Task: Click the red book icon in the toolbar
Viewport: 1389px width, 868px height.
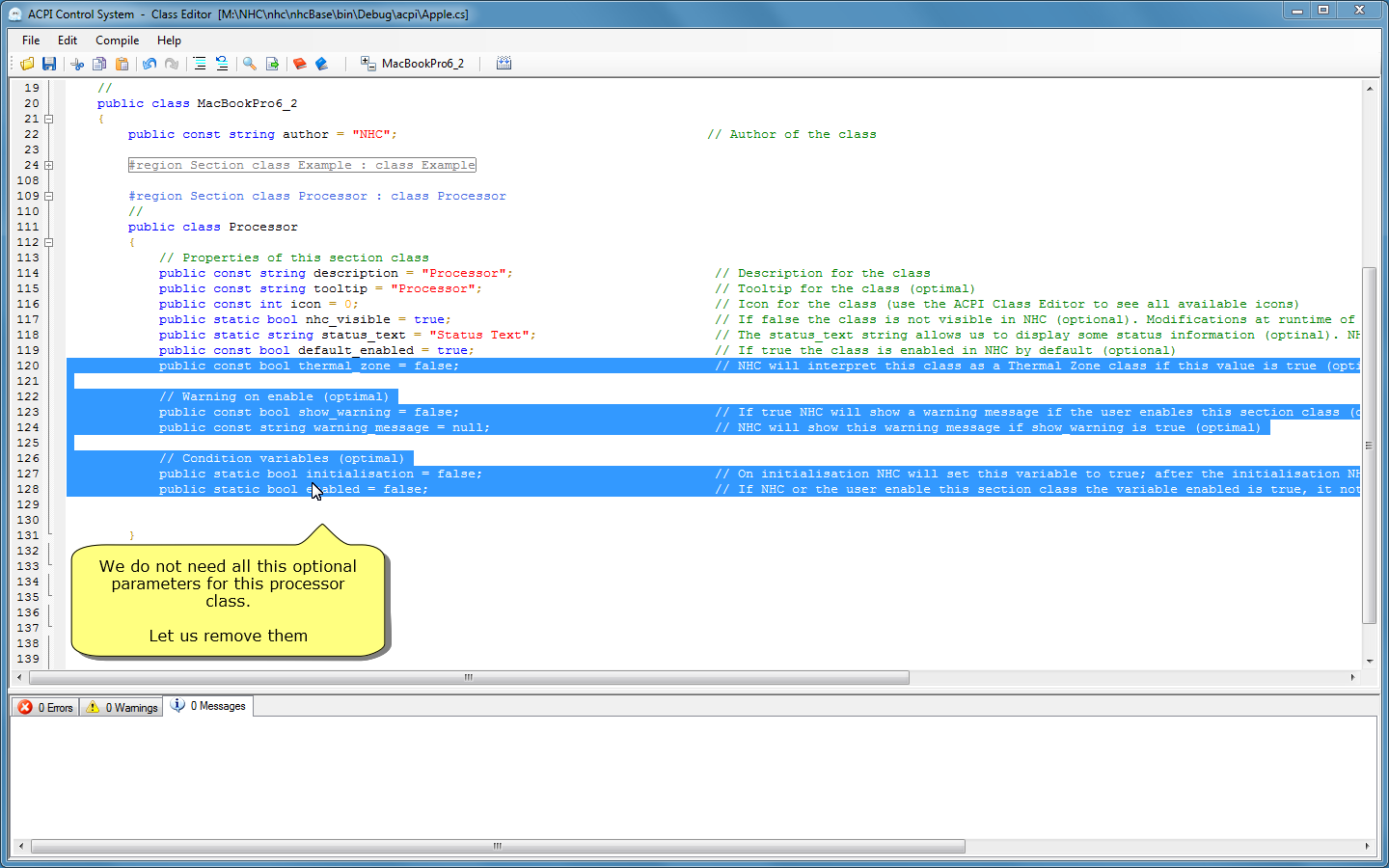Action: [x=299, y=64]
